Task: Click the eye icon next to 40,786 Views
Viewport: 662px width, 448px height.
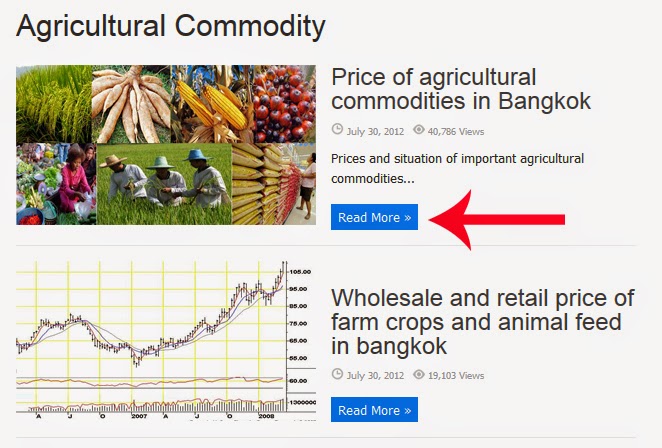Action: pos(418,129)
